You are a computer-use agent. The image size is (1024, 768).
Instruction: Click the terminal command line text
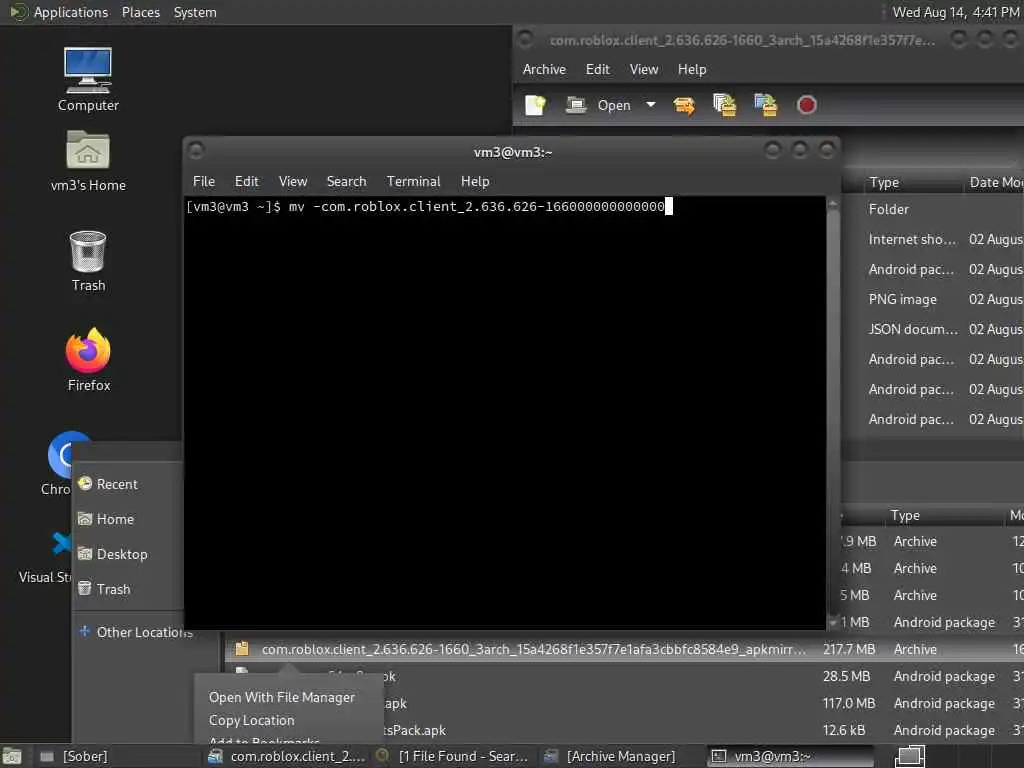click(429, 206)
